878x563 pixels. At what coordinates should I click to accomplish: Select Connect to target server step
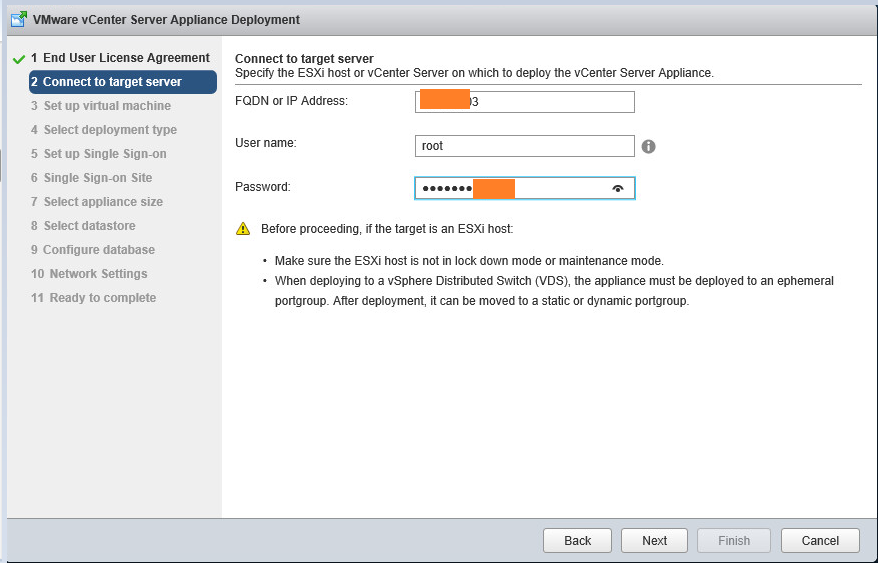(123, 82)
